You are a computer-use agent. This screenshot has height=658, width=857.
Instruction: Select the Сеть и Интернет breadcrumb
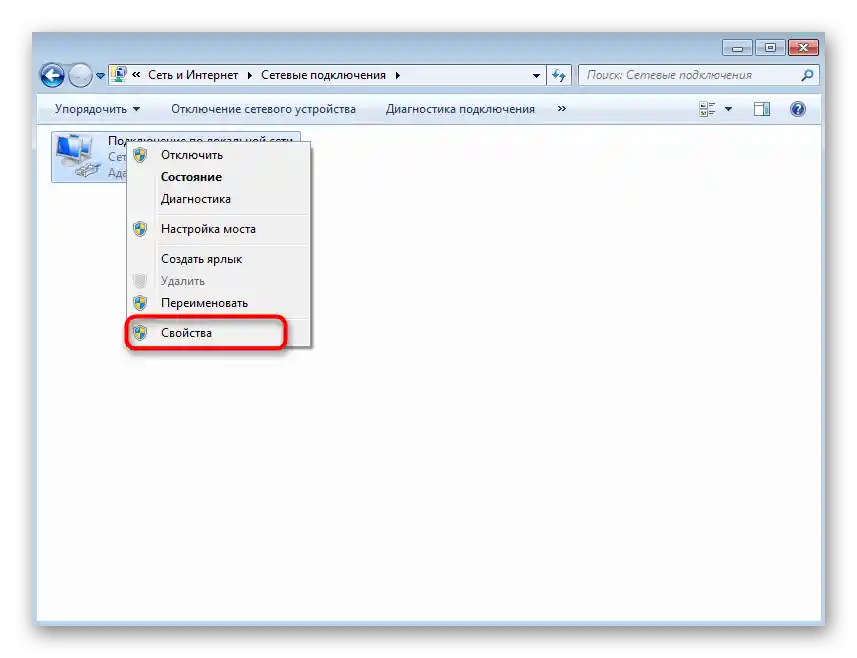[x=193, y=75]
